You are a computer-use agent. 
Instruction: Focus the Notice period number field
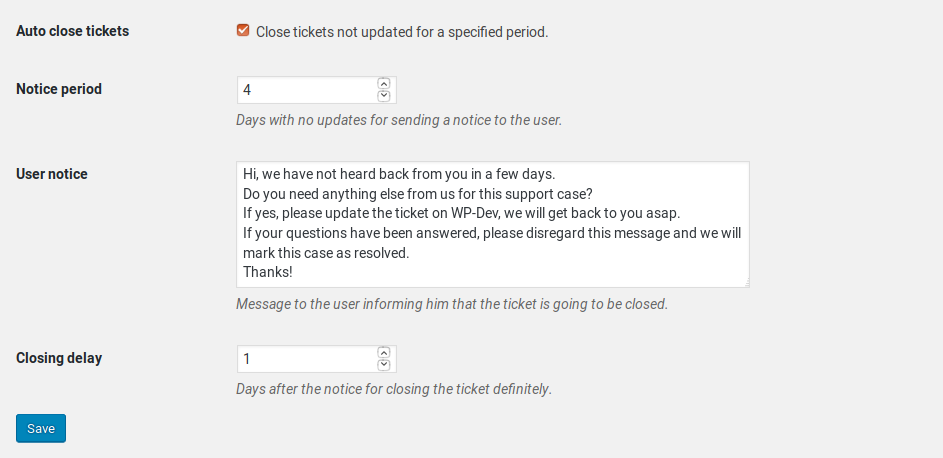[306, 90]
